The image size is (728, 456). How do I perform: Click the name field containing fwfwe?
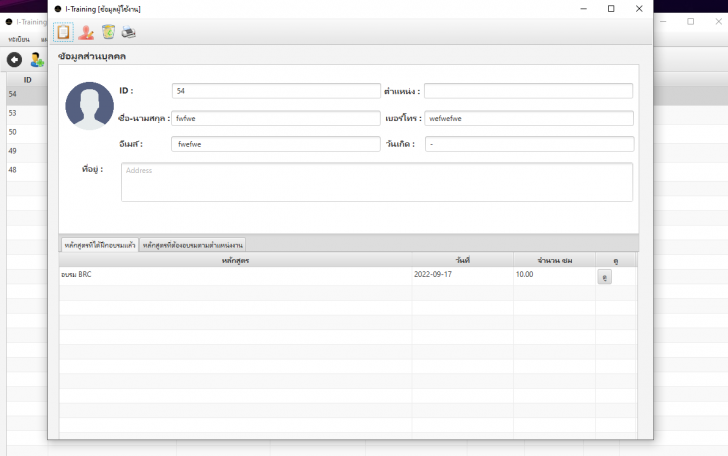[276, 118]
